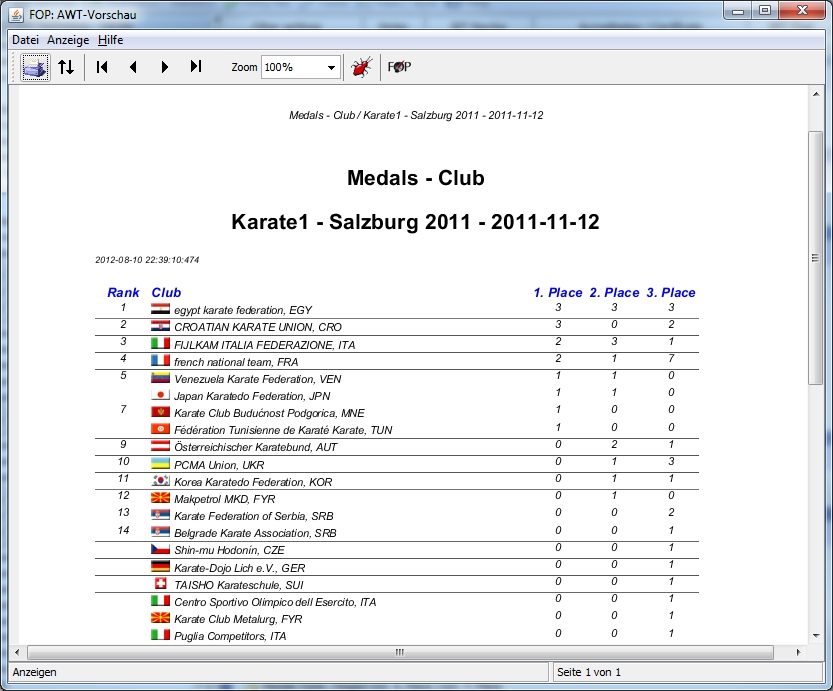
Task: Click Croatian flag beside CROATIAN KARATE UNION
Action: [160, 326]
